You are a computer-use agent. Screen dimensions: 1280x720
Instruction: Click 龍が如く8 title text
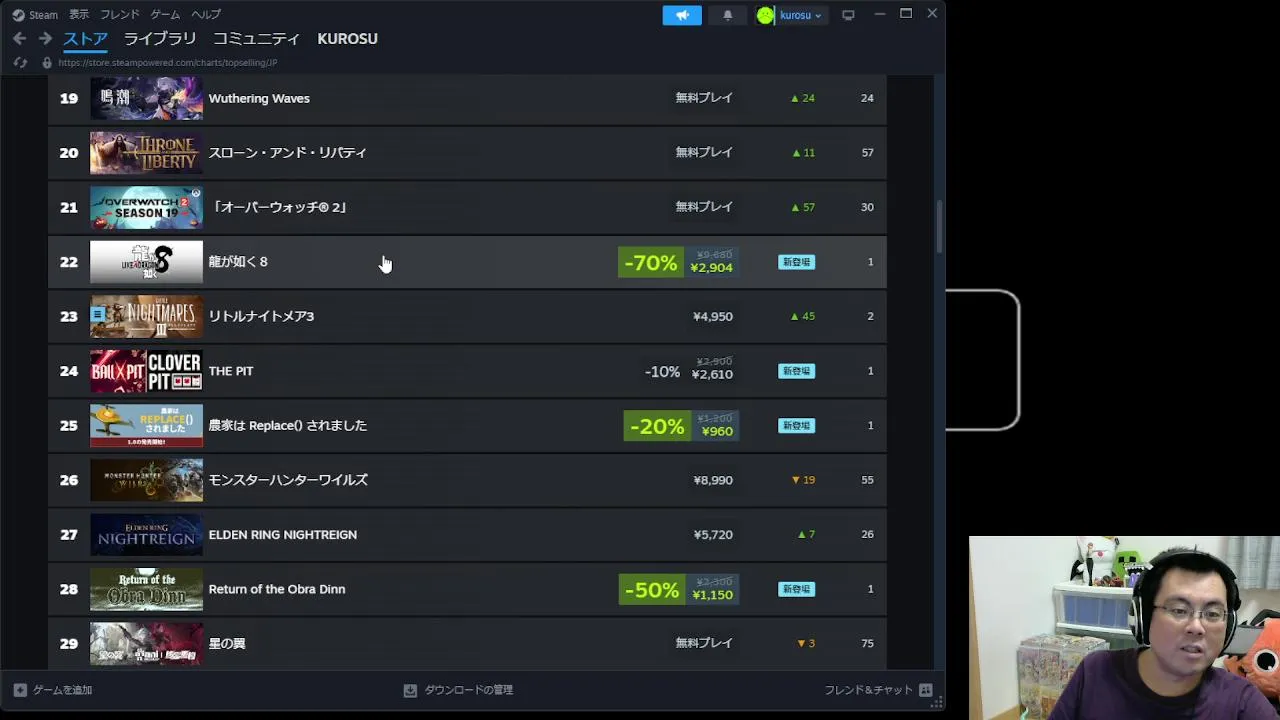point(238,262)
